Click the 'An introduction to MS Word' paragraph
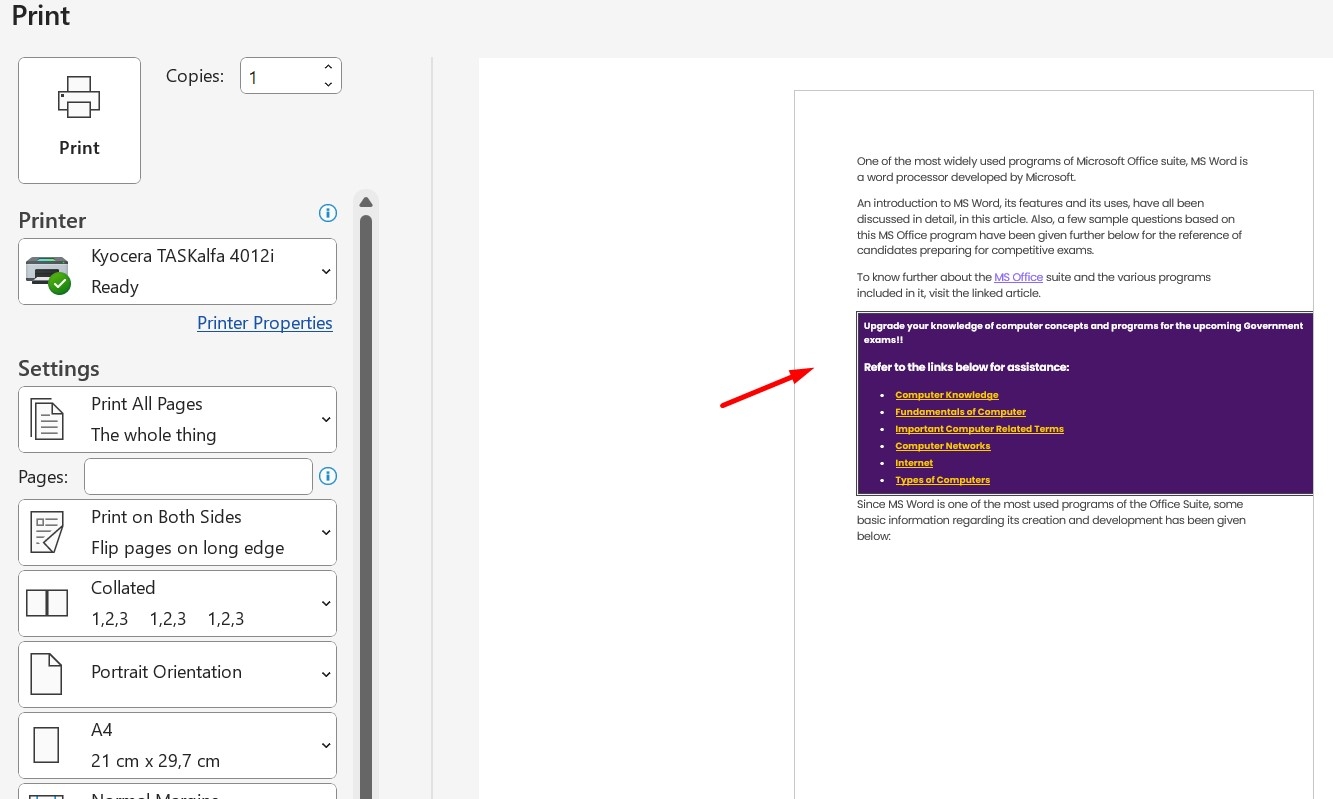Screen dimensions: 1333x799 coord(1049,227)
